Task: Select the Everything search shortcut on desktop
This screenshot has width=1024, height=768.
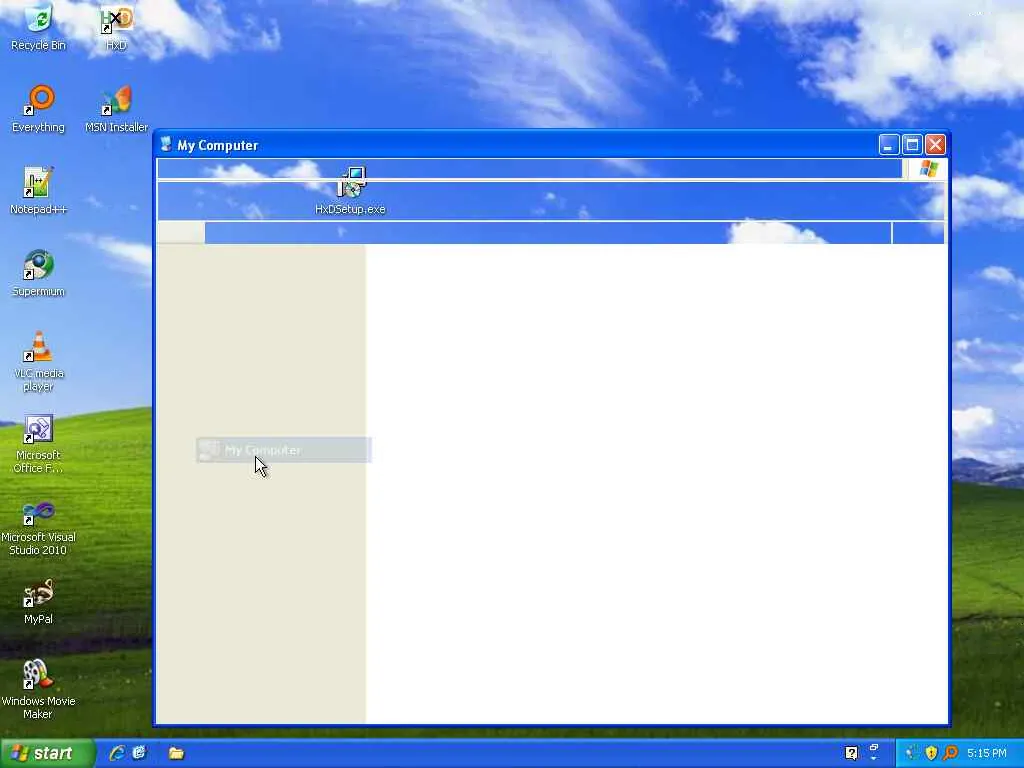Action: click(39, 109)
